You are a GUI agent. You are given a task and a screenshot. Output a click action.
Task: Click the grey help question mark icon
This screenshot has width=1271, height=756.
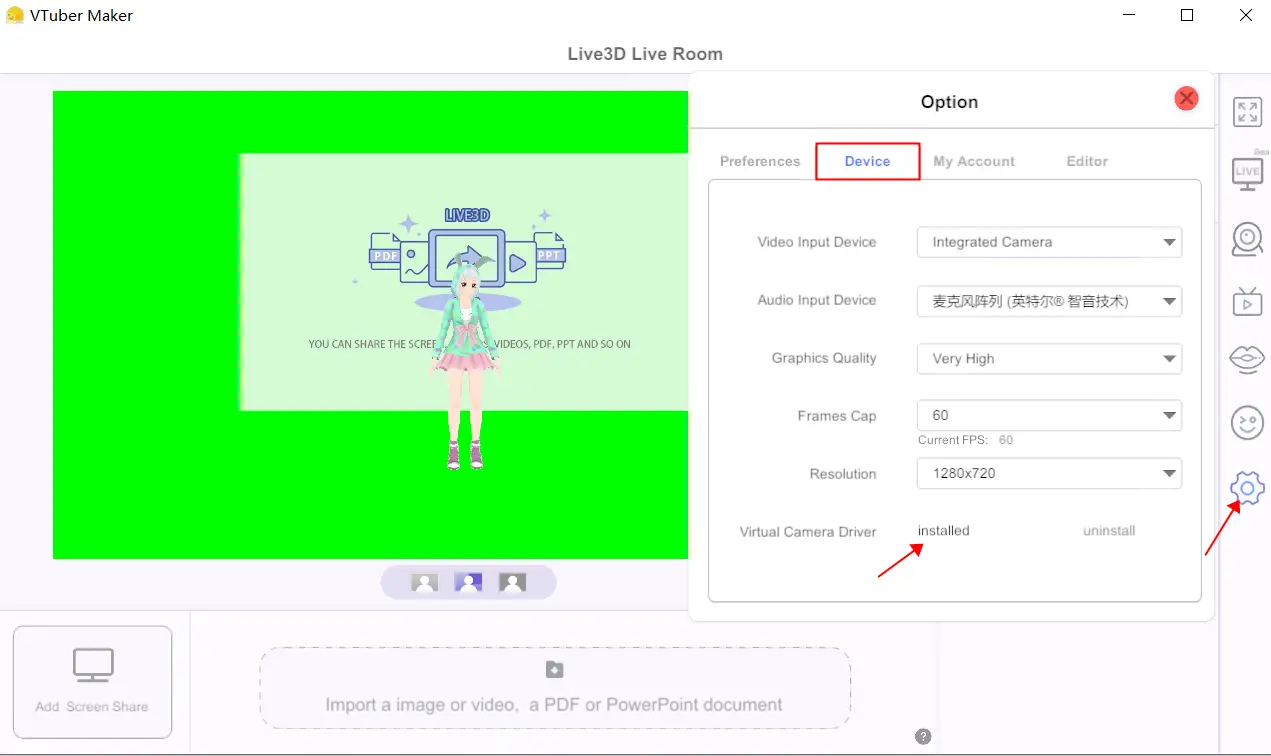[x=923, y=737]
